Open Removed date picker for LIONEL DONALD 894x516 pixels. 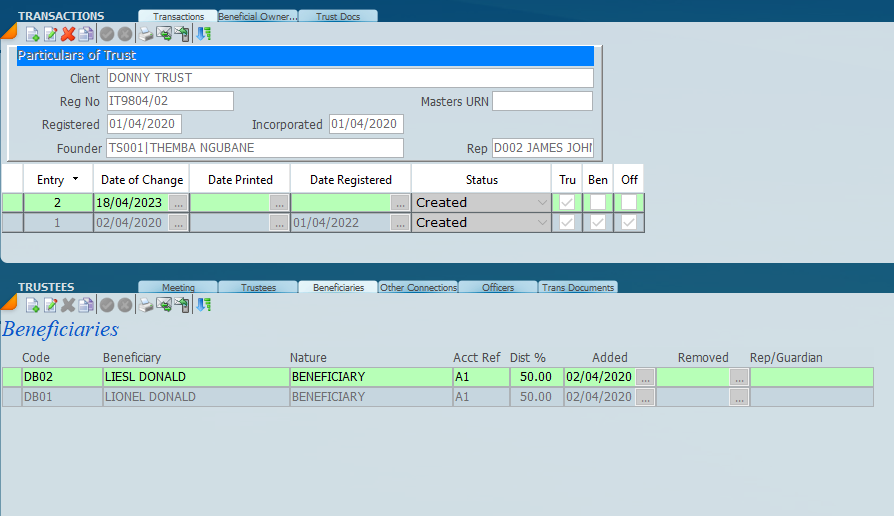tap(739, 397)
